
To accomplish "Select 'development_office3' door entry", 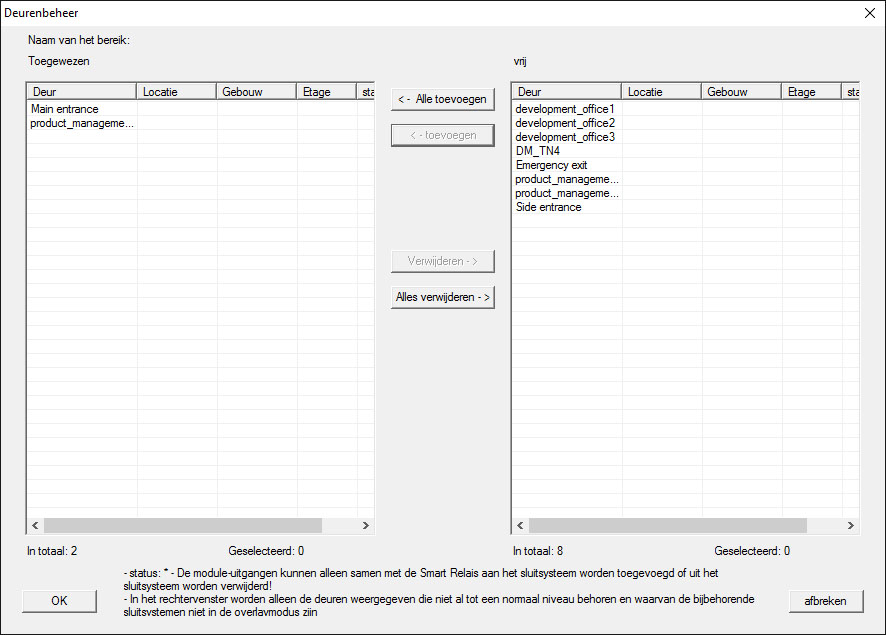I will point(565,137).
